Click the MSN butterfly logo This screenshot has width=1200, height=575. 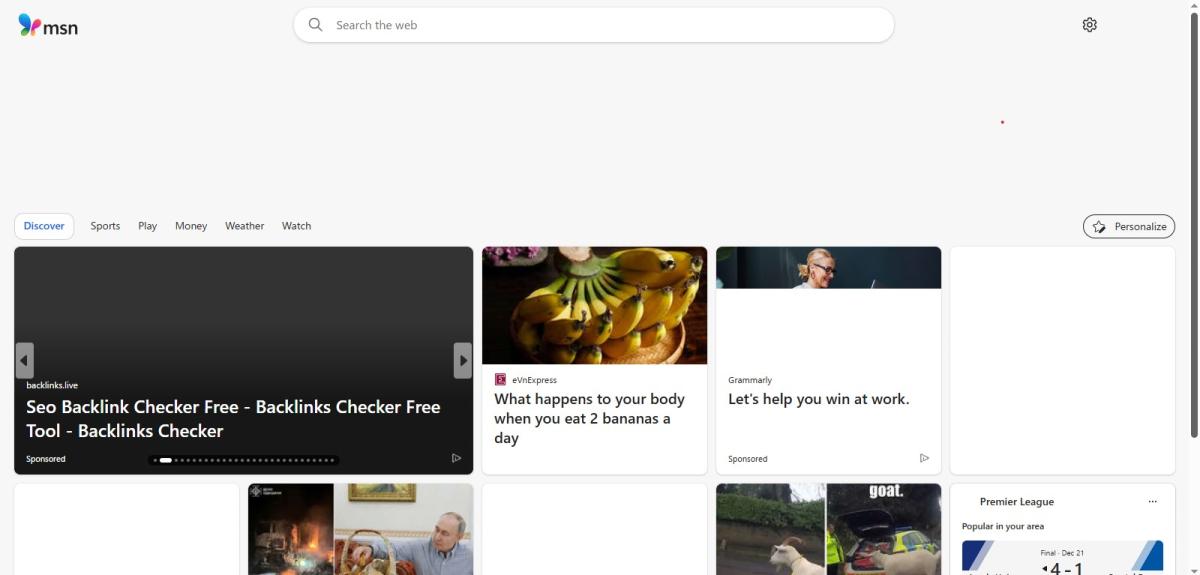pos(30,25)
